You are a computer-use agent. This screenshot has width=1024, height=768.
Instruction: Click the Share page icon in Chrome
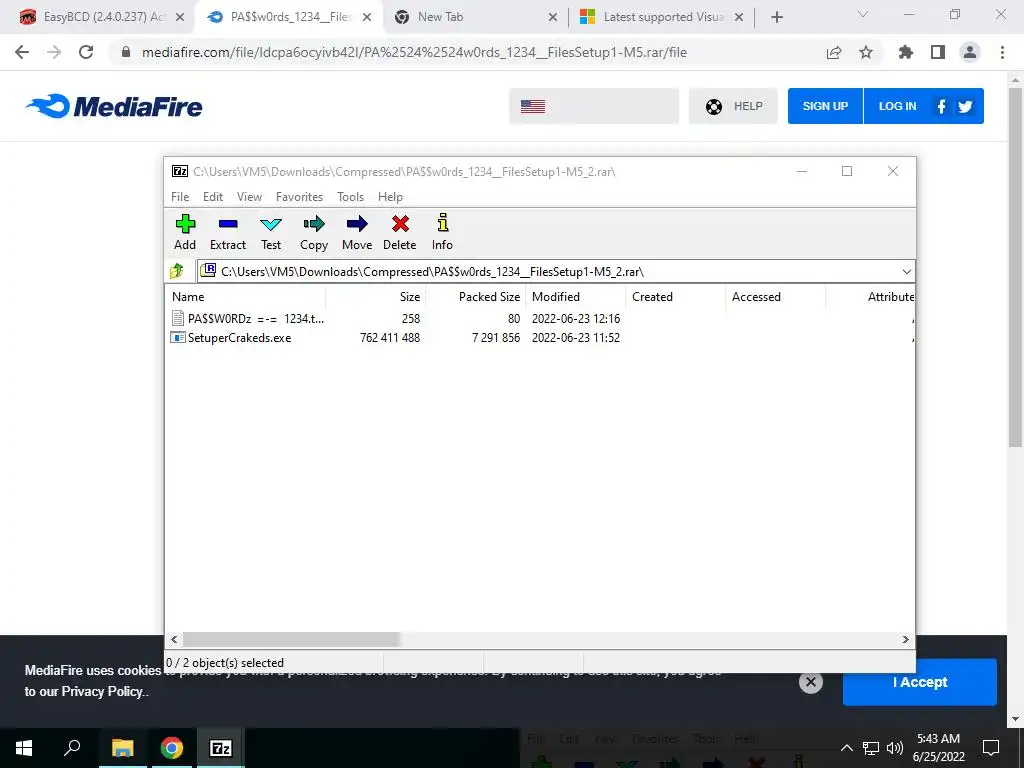click(x=834, y=52)
